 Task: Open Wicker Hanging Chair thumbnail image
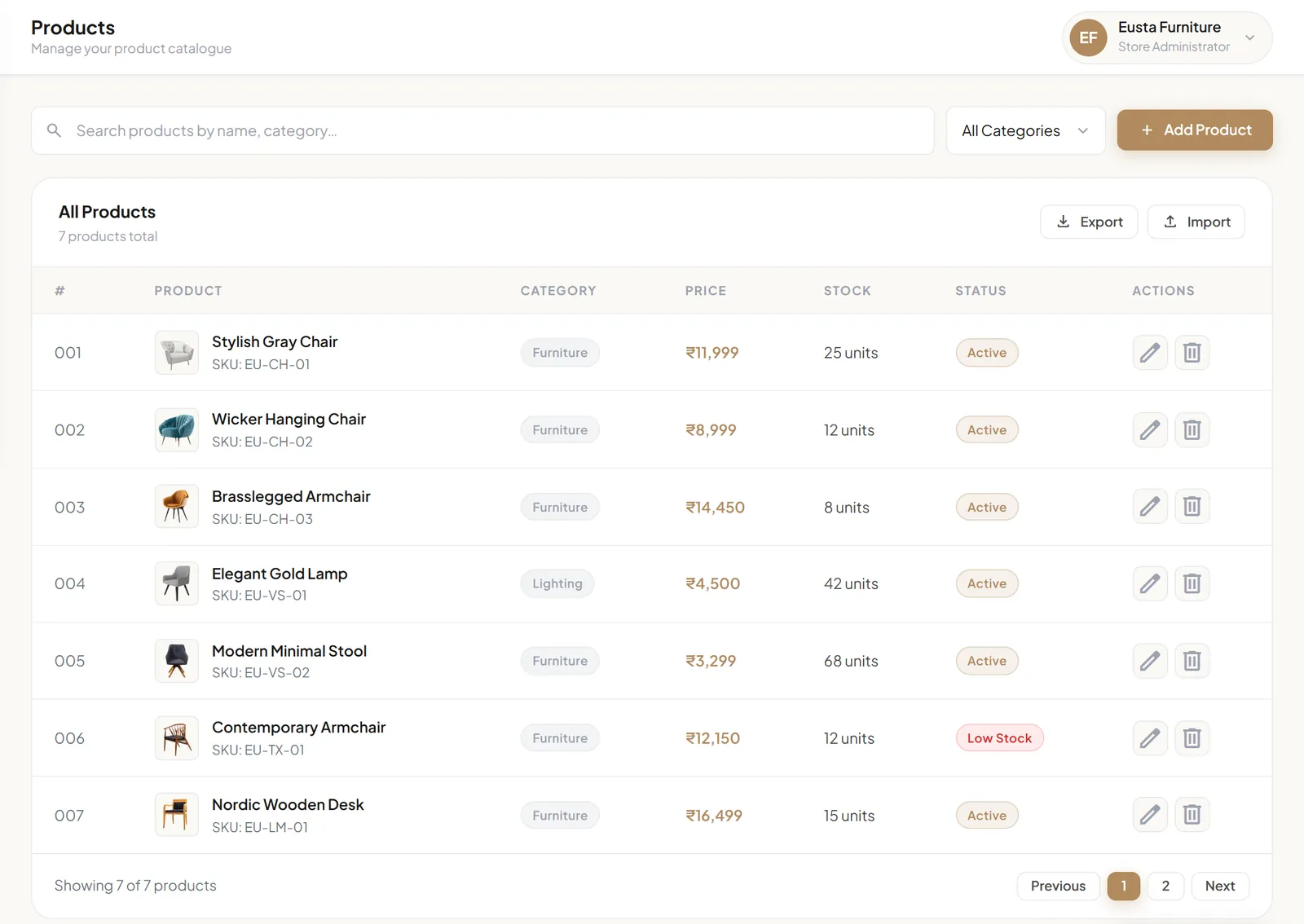(x=177, y=430)
